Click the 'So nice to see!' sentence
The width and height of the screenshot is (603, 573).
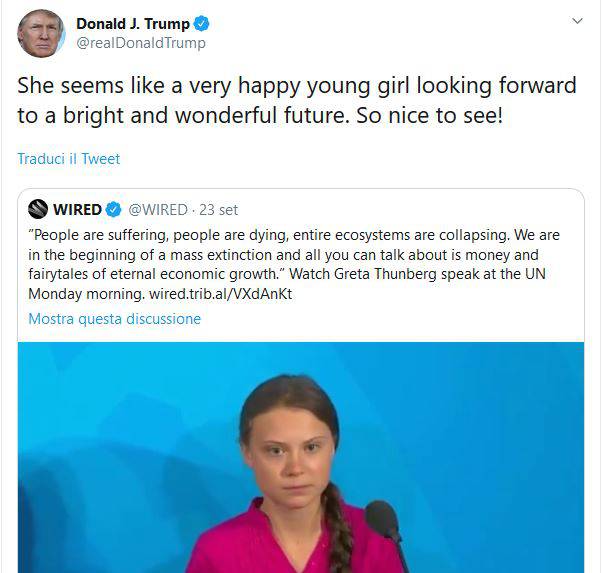(430, 115)
